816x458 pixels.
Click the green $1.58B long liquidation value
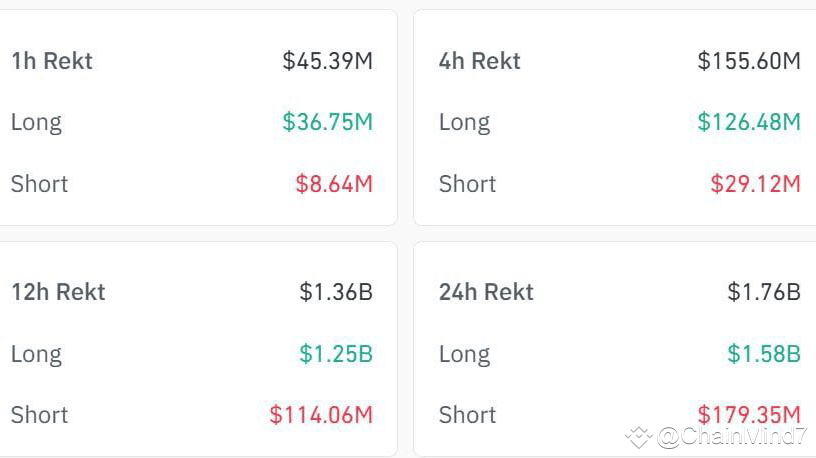(764, 354)
